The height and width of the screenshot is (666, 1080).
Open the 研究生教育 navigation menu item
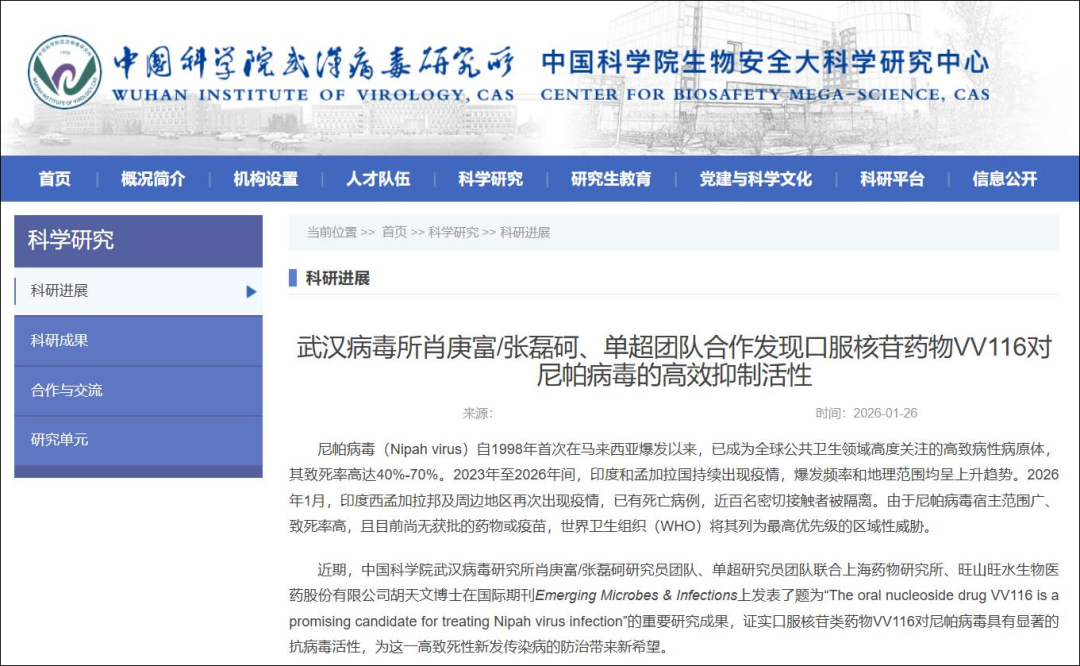tap(610, 178)
